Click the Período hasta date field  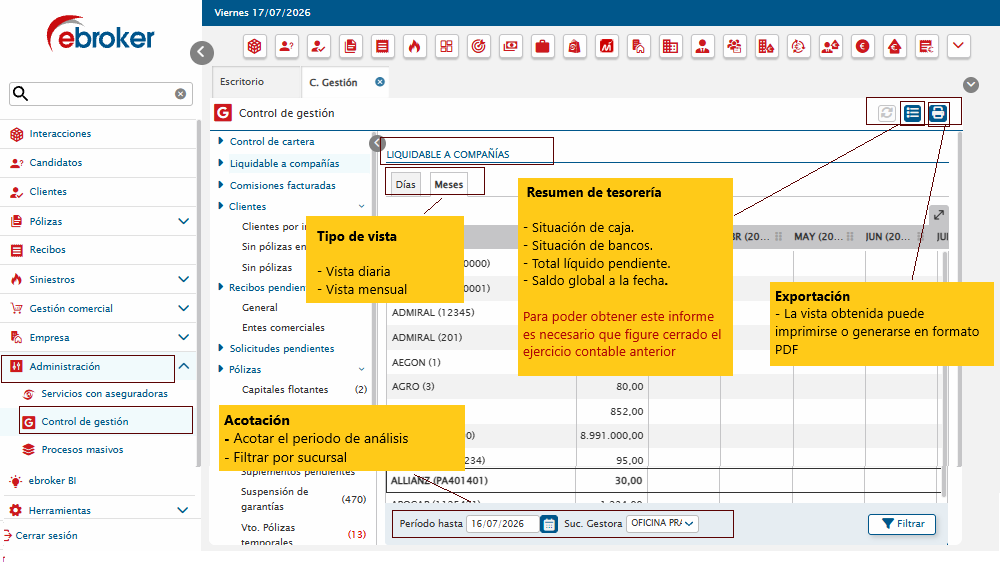coord(503,524)
